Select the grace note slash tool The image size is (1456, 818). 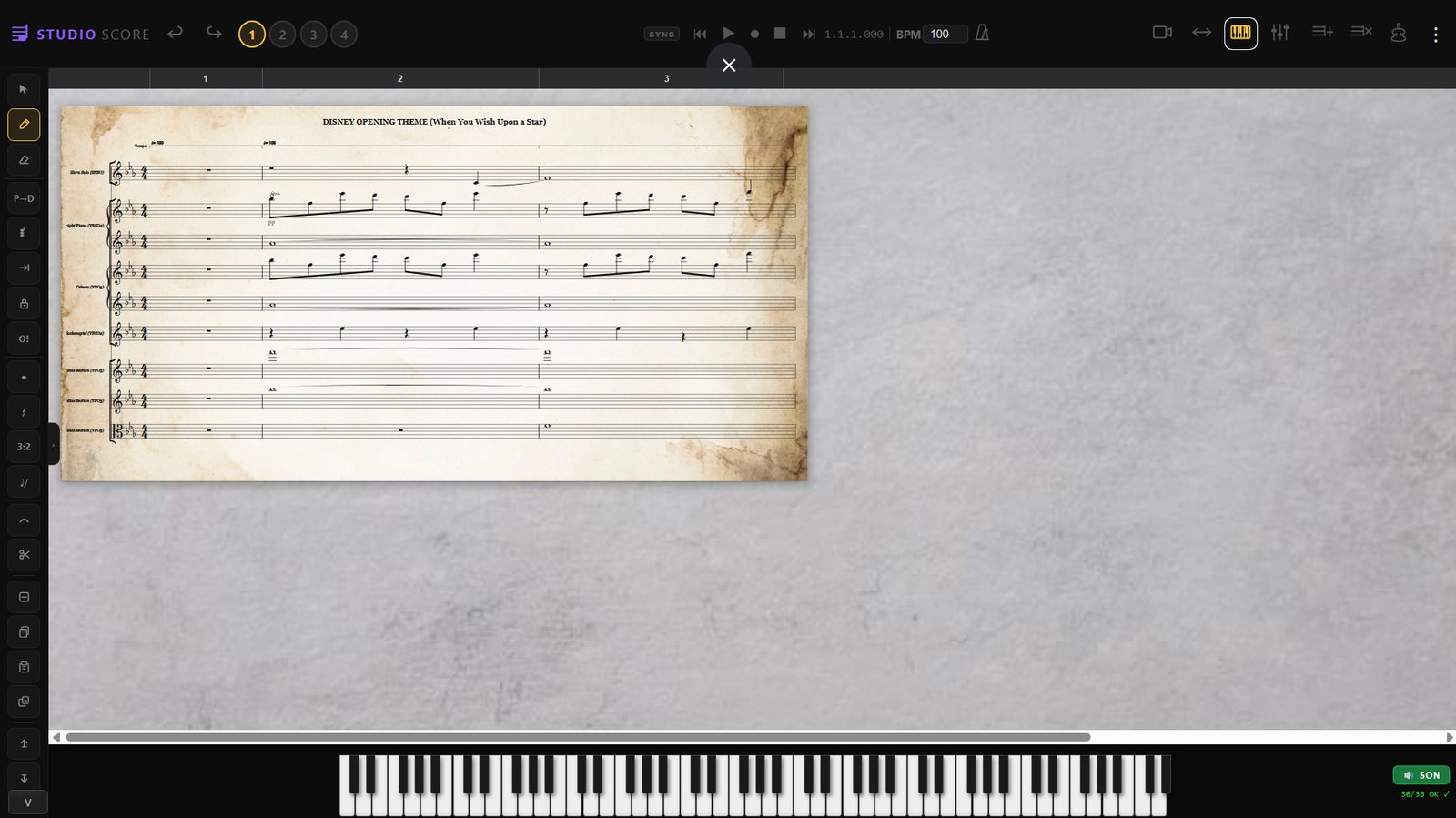coord(24,483)
